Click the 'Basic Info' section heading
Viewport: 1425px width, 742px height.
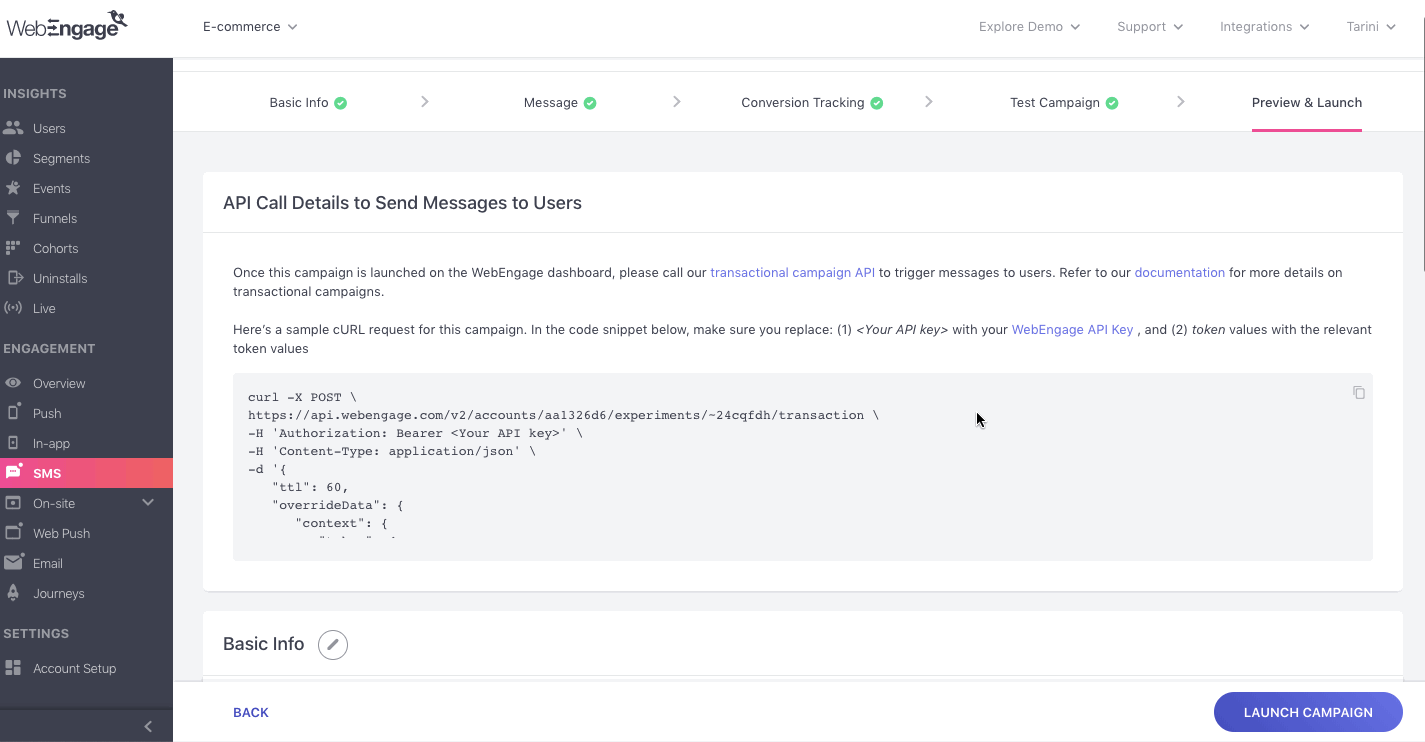pos(263,644)
